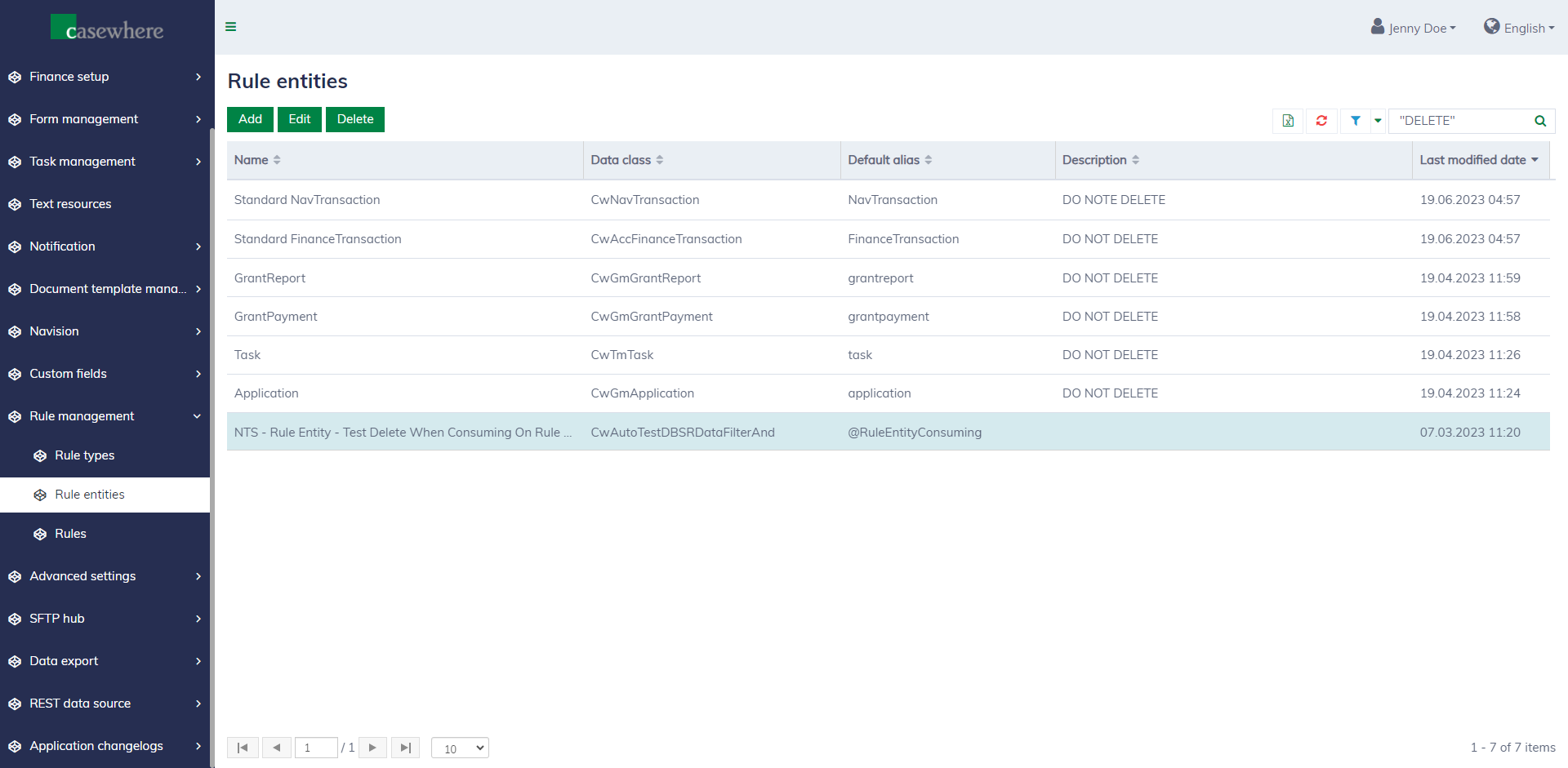The height and width of the screenshot is (768, 1568).
Task: Click the search field containing "DELETE"
Action: [1462, 121]
